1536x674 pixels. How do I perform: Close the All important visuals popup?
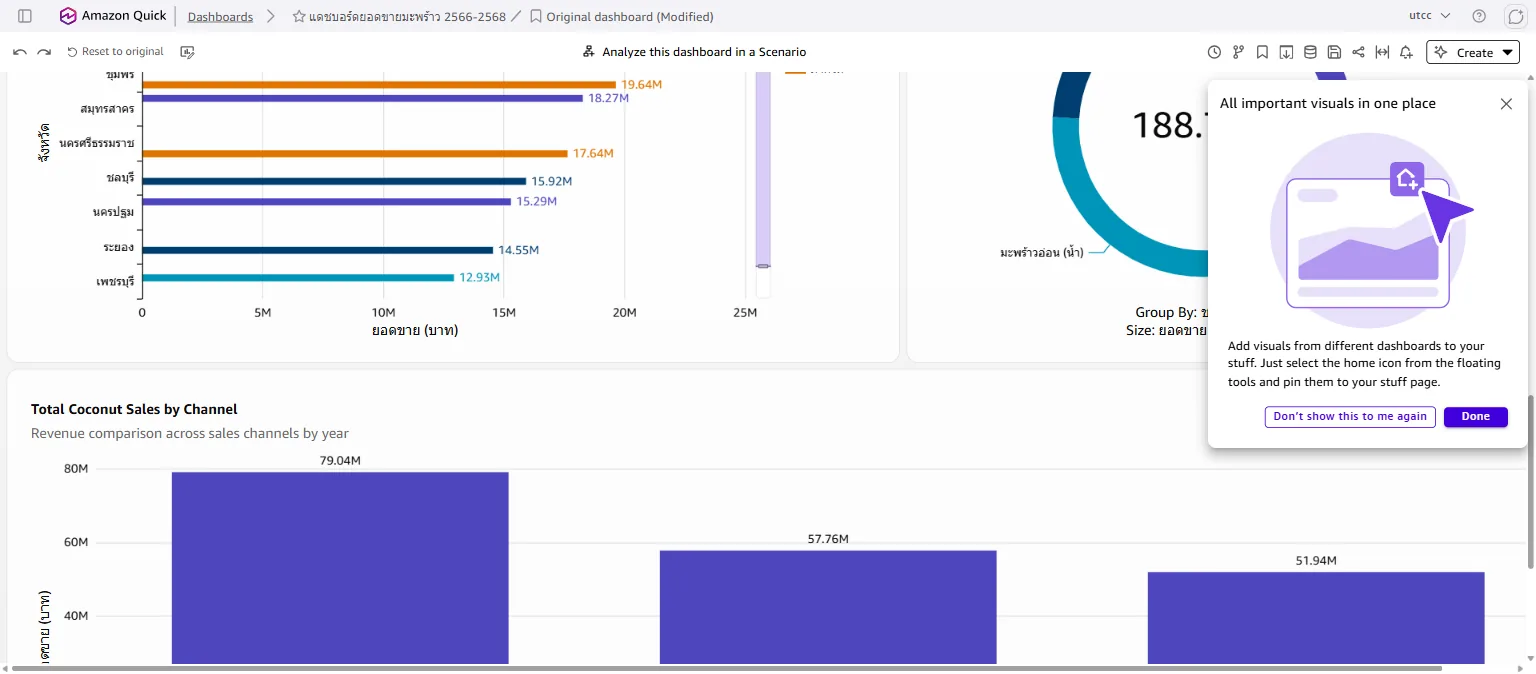click(x=1506, y=104)
